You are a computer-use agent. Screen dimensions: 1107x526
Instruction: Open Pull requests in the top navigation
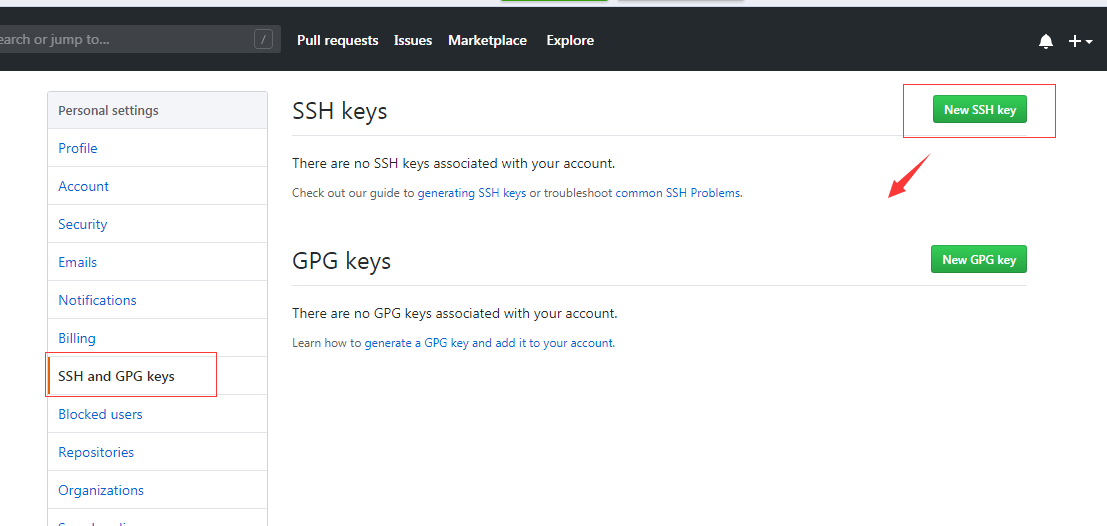[337, 41]
